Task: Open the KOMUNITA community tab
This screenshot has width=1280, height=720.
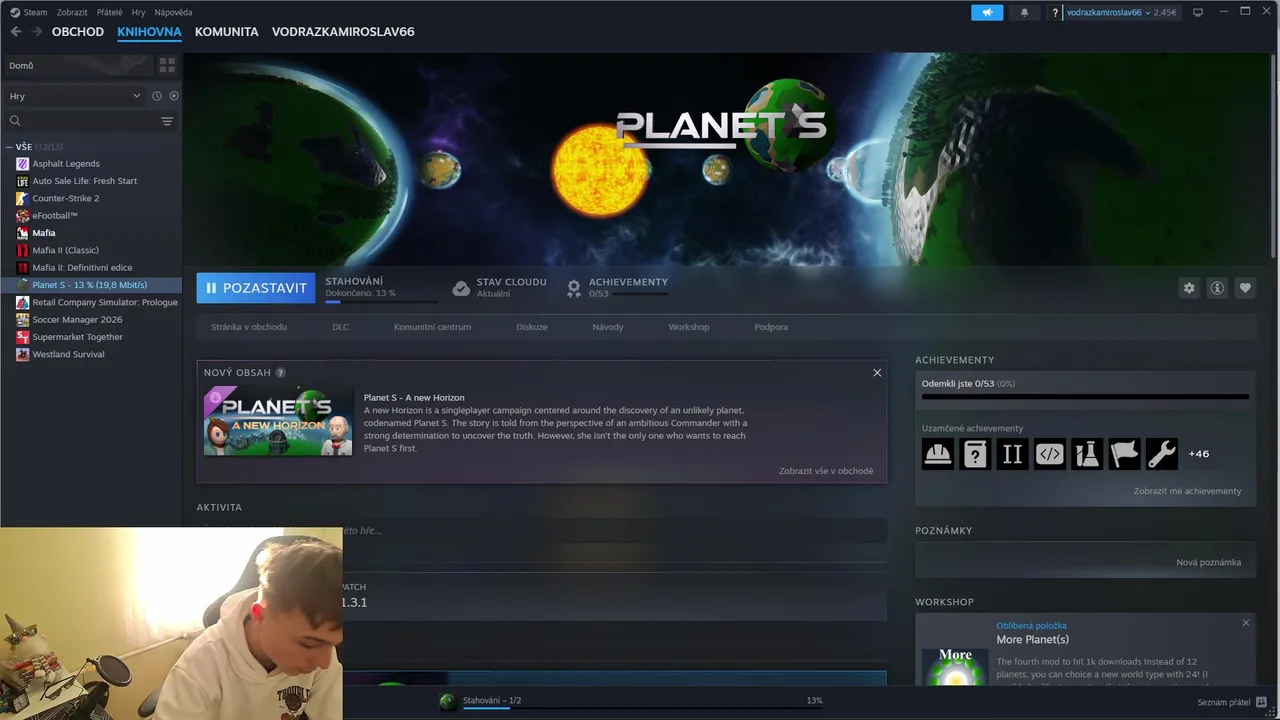Action: (226, 32)
